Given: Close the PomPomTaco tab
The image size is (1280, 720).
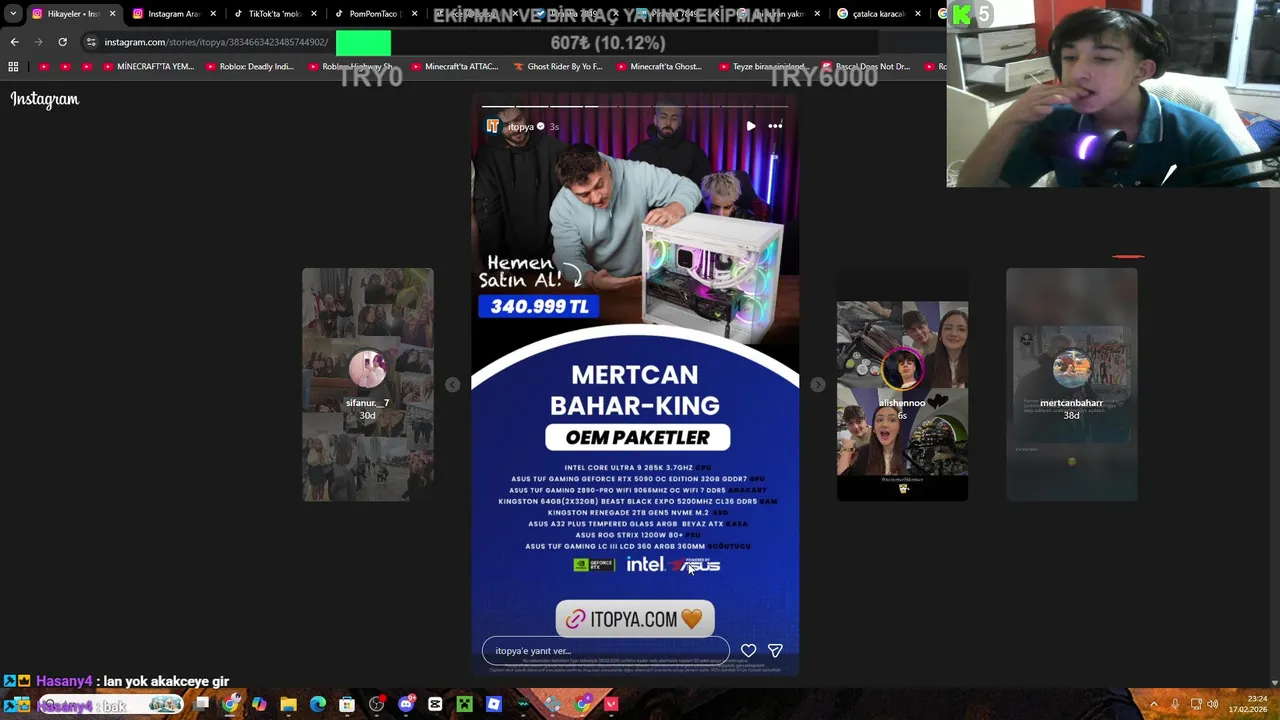Looking at the screenshot, I should click(414, 14).
